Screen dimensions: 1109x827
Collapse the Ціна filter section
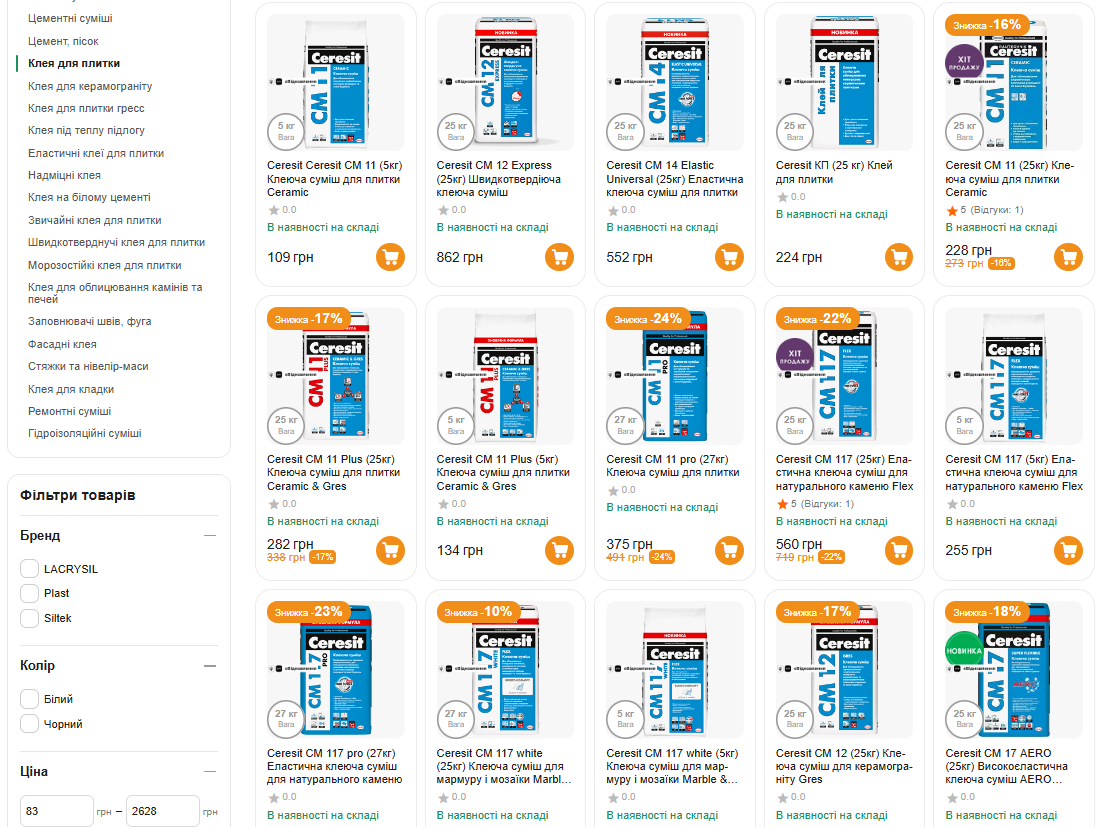(210, 772)
